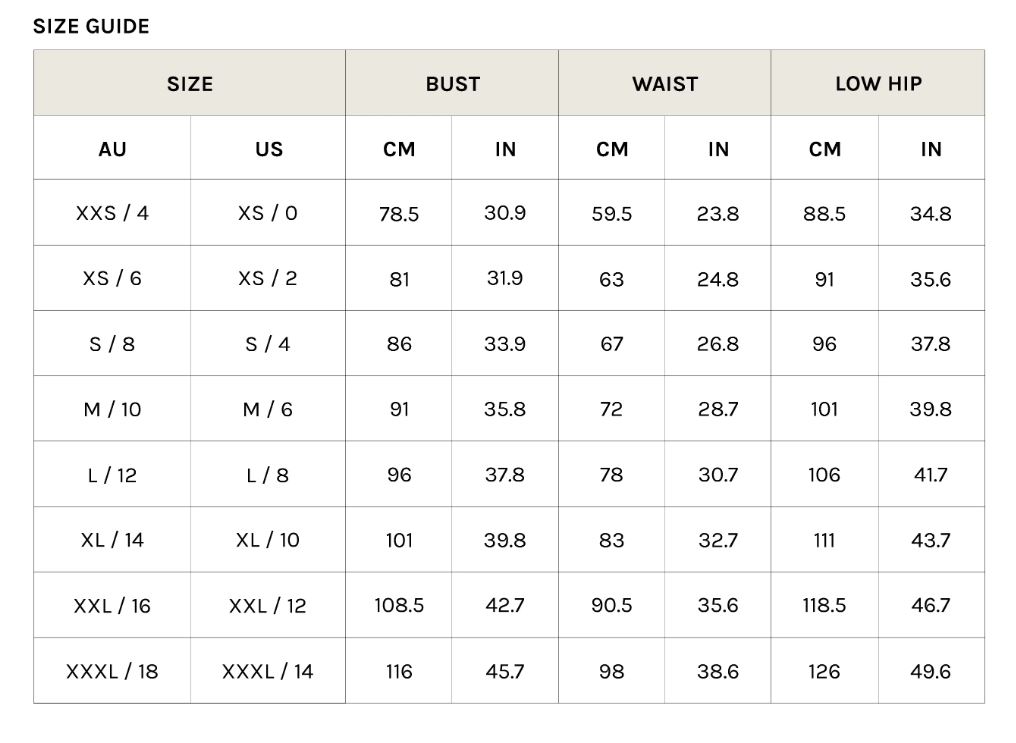Click the AU subheader cell

tap(112, 149)
